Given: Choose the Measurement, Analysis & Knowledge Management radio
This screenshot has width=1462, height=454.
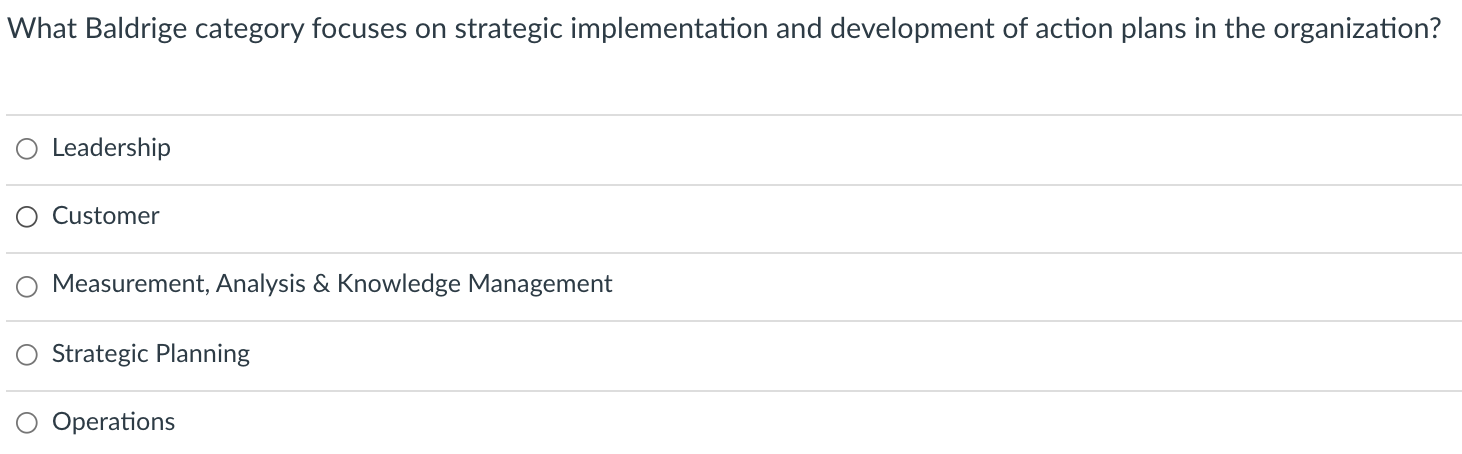Looking at the screenshot, I should point(27,286).
